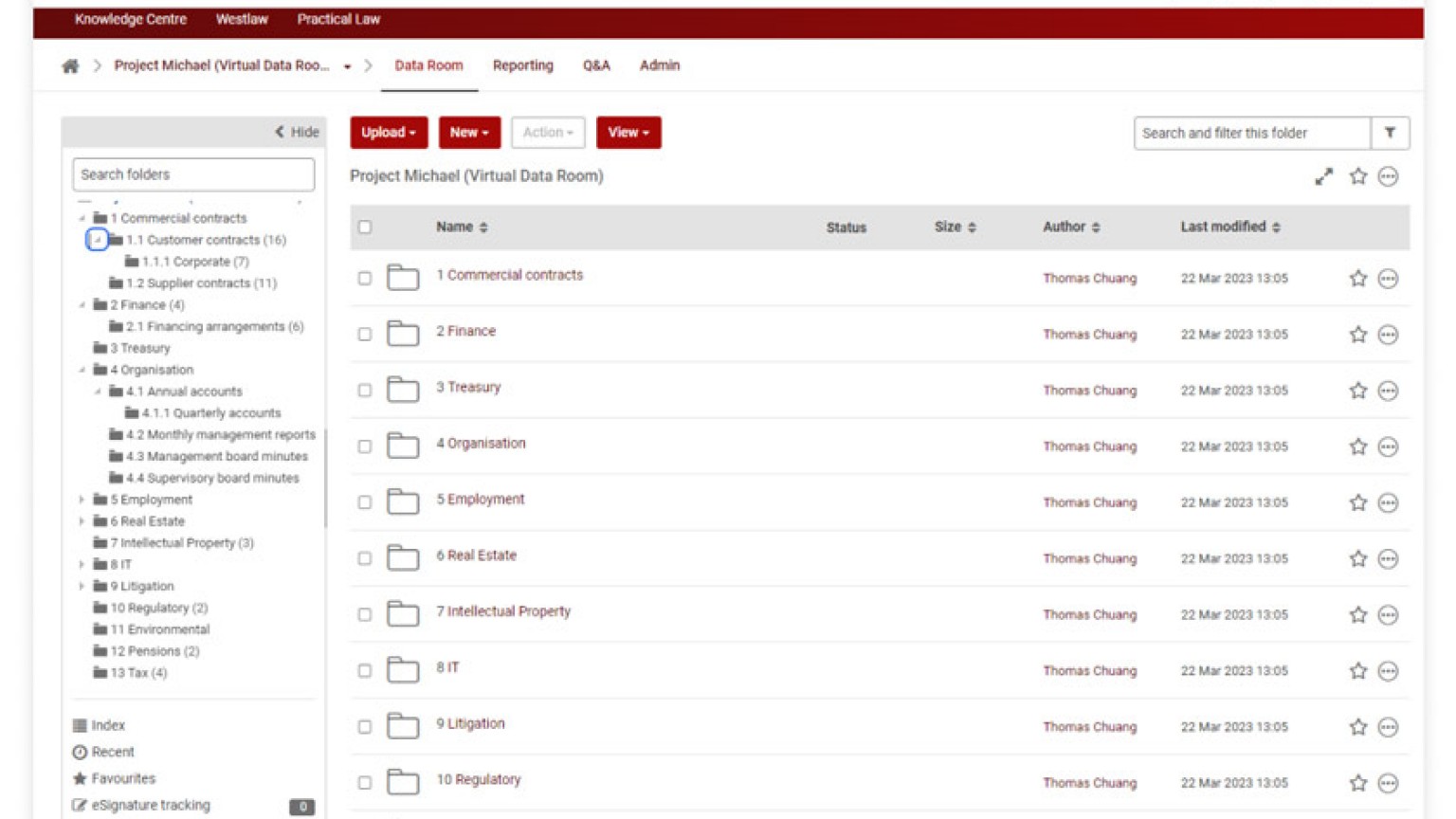Viewport: 1456px width, 819px height.
Task: Click the Search folders input field
Action: 193,174
